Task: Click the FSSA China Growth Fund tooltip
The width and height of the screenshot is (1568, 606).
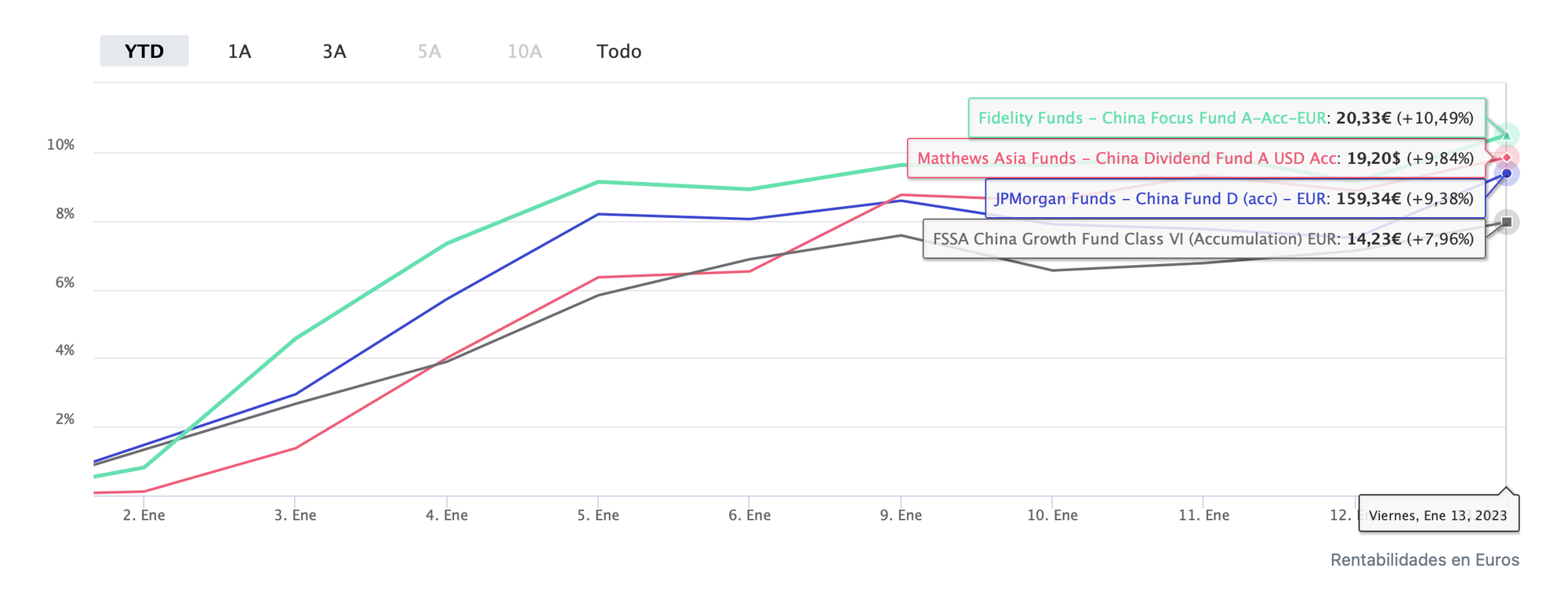Action: click(x=1203, y=239)
